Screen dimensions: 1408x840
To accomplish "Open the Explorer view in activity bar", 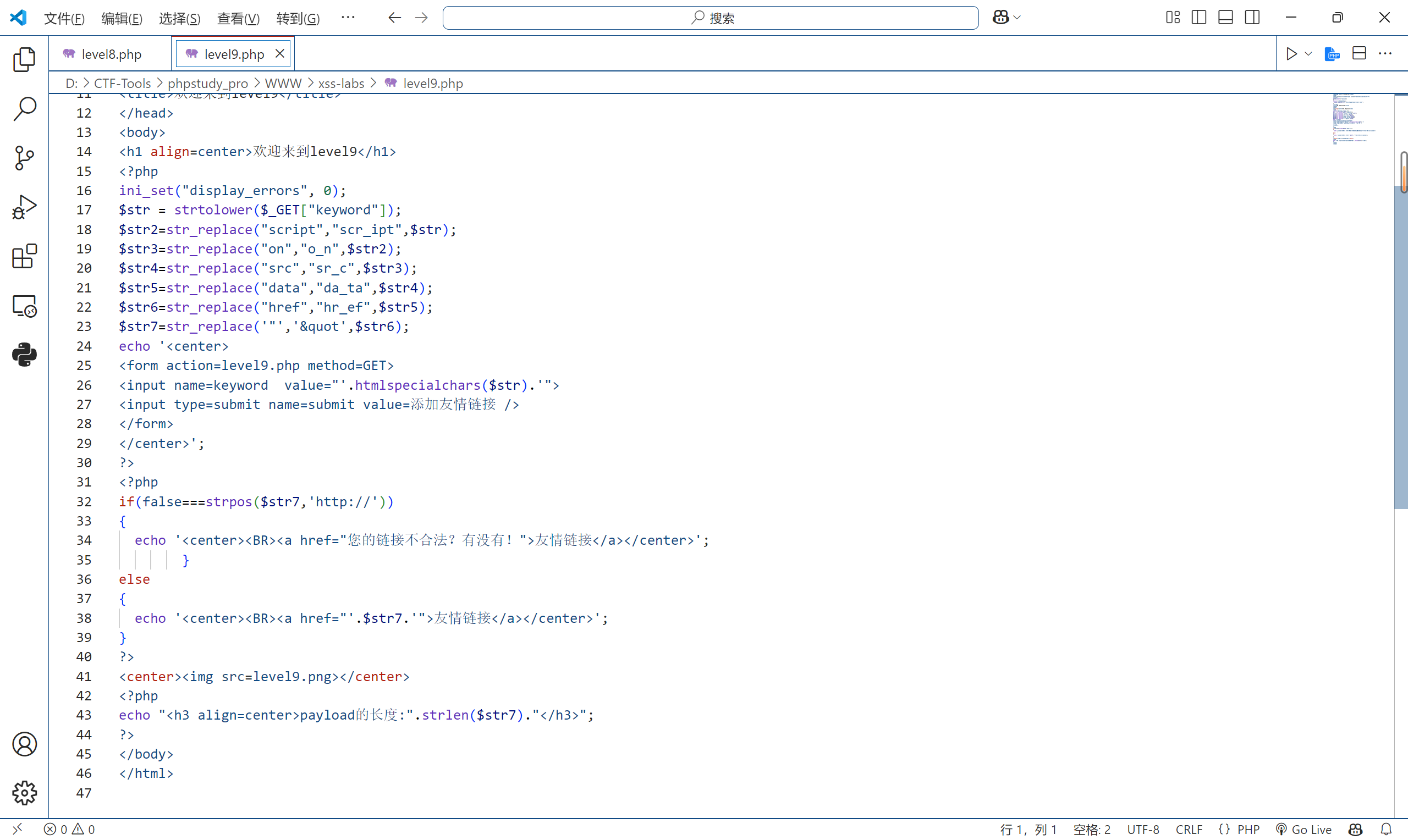I will (24, 59).
